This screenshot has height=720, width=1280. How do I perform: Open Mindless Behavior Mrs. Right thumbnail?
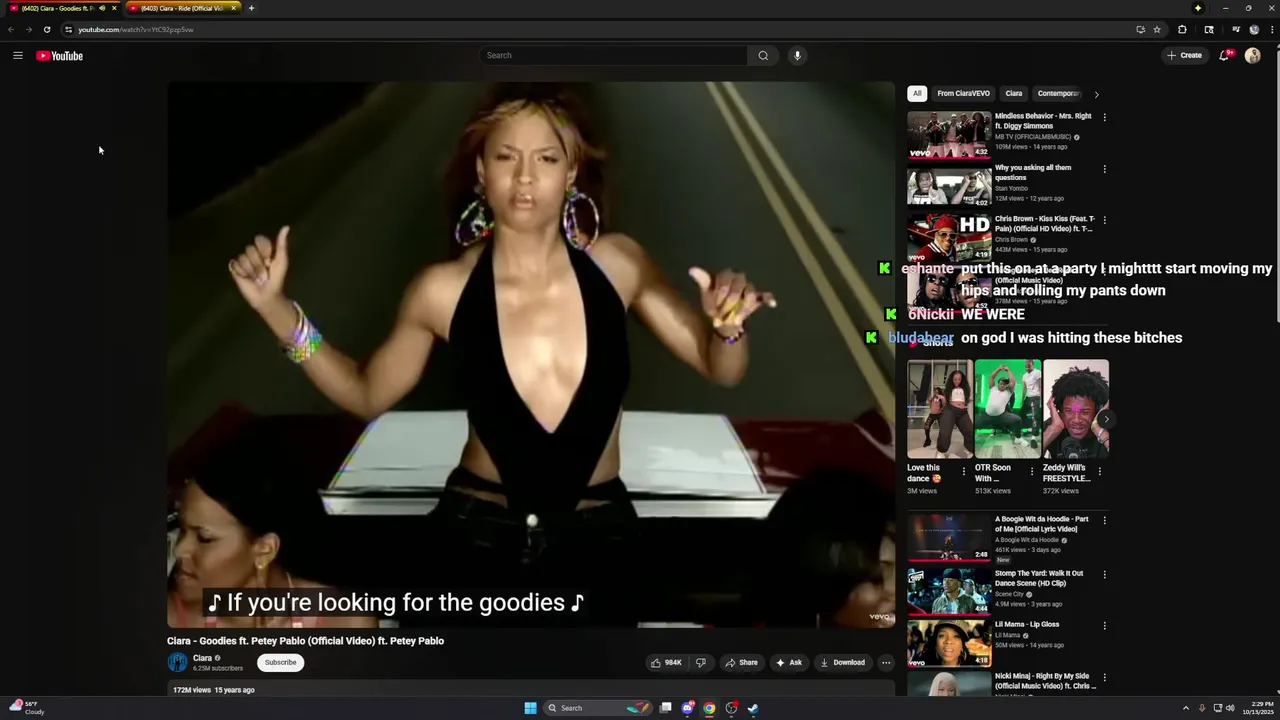(949, 135)
